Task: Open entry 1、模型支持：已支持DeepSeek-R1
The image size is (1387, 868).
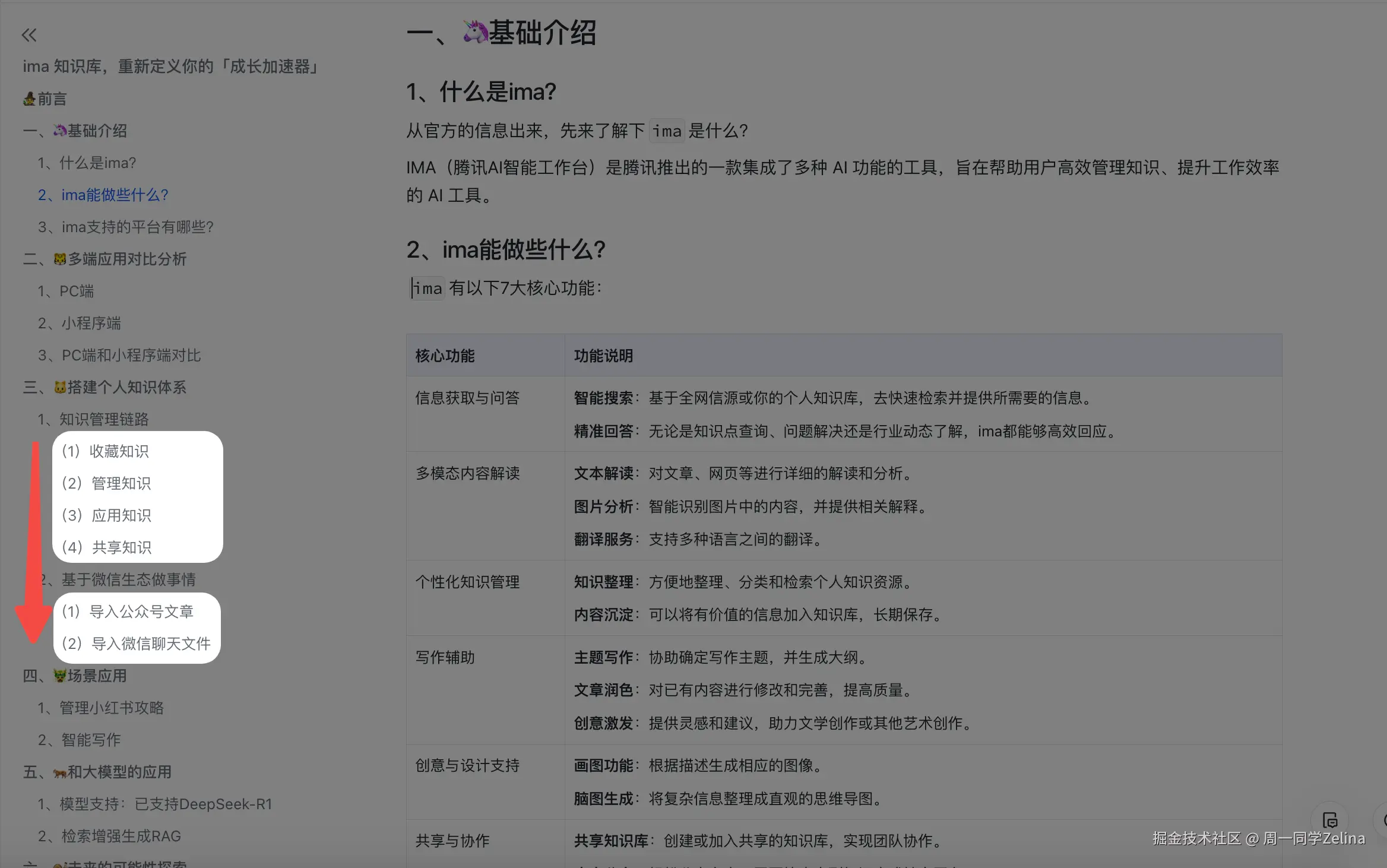Action: 155,804
